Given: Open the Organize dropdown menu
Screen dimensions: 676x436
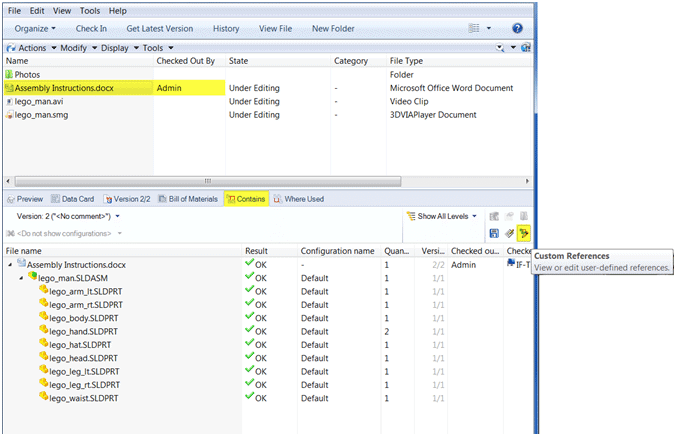Looking at the screenshot, I should [34, 28].
